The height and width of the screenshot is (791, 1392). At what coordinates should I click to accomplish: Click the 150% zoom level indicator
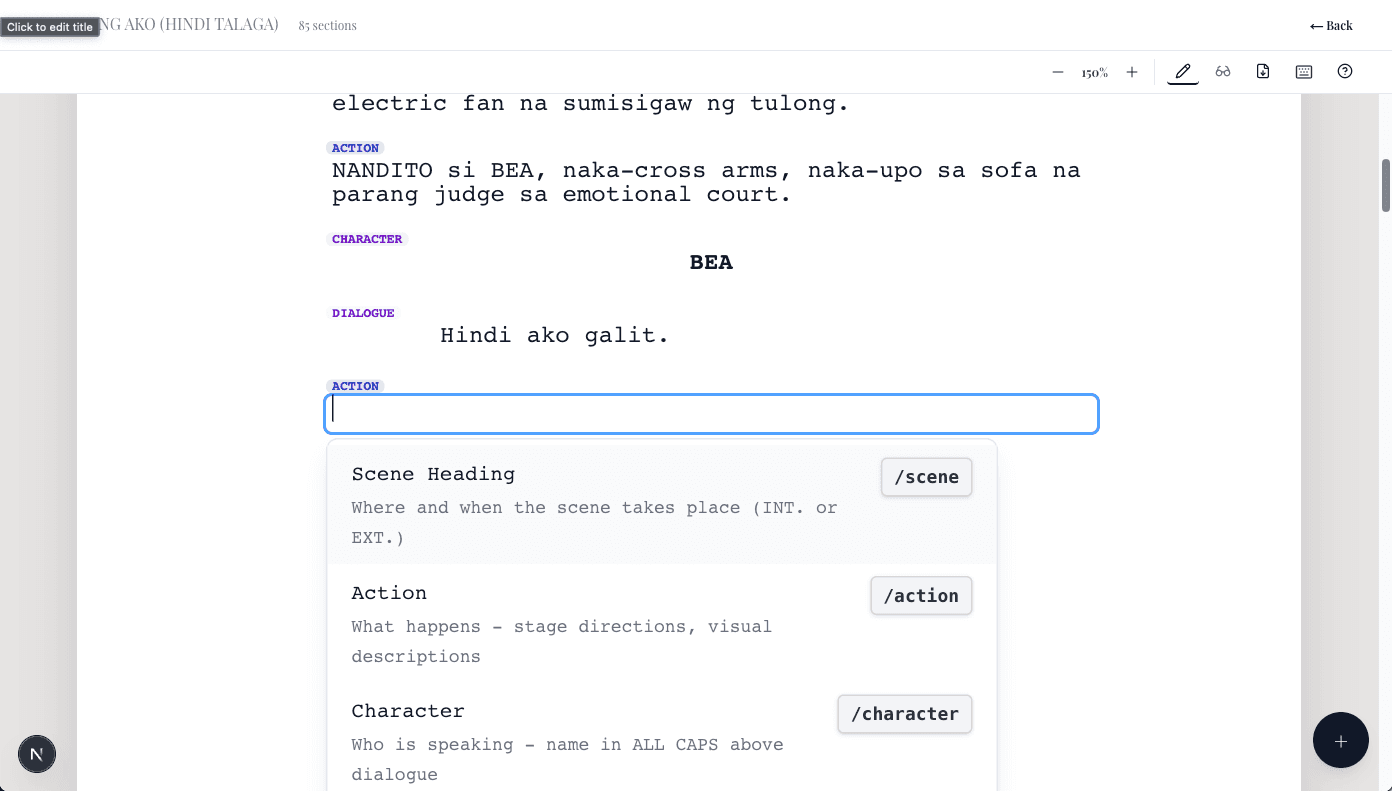1095,72
